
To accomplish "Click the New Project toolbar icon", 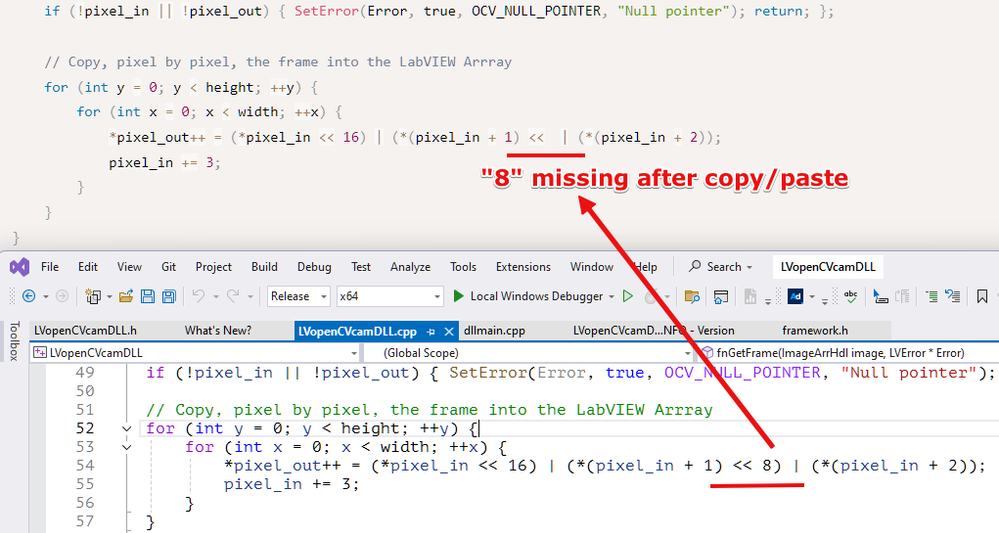I will pos(93,296).
